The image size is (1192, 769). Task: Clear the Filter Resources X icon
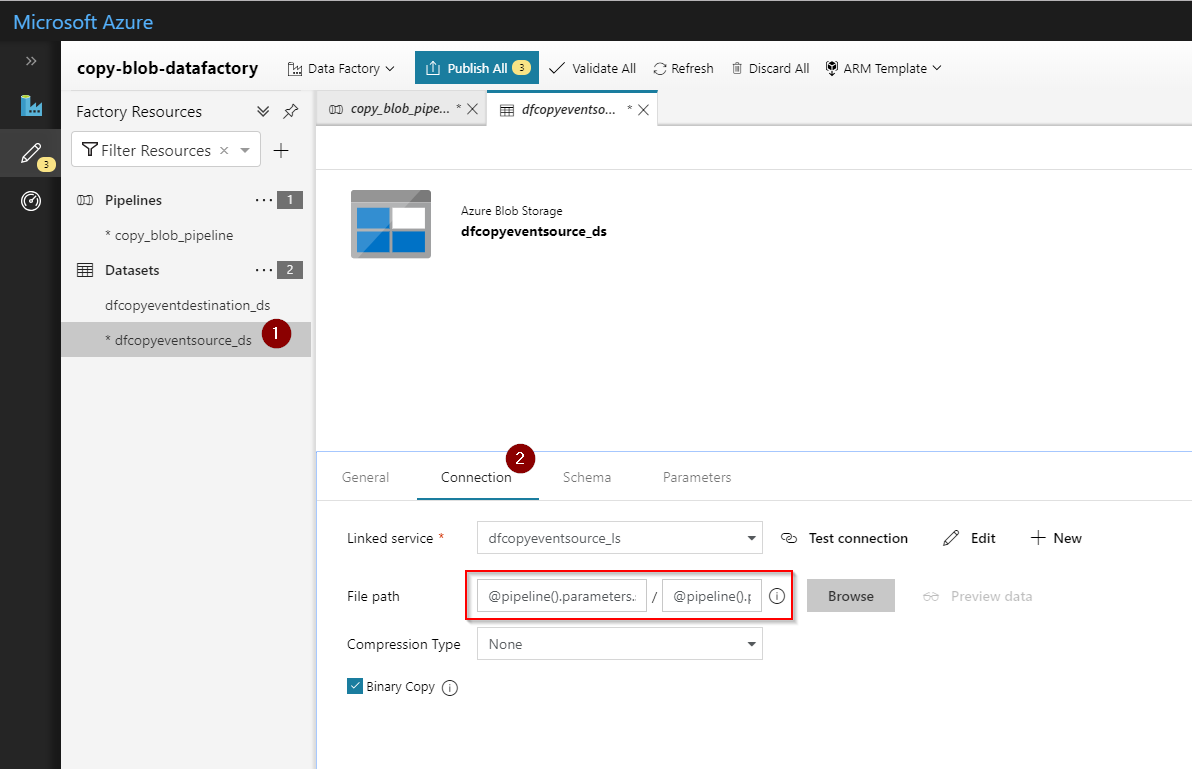224,150
